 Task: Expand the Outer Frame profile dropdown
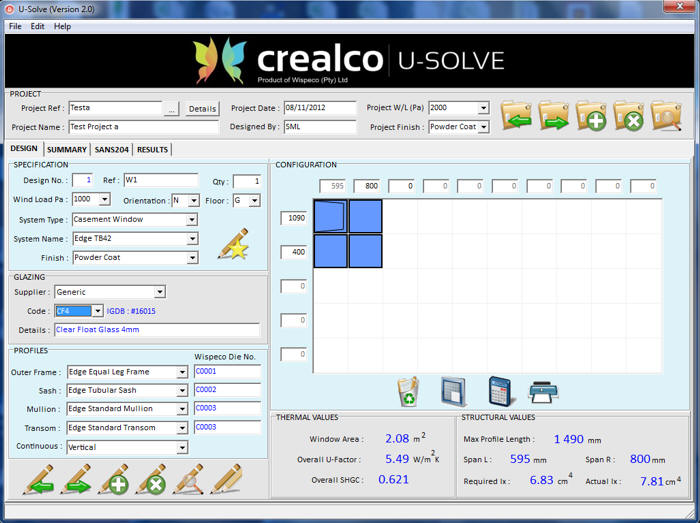(182, 372)
